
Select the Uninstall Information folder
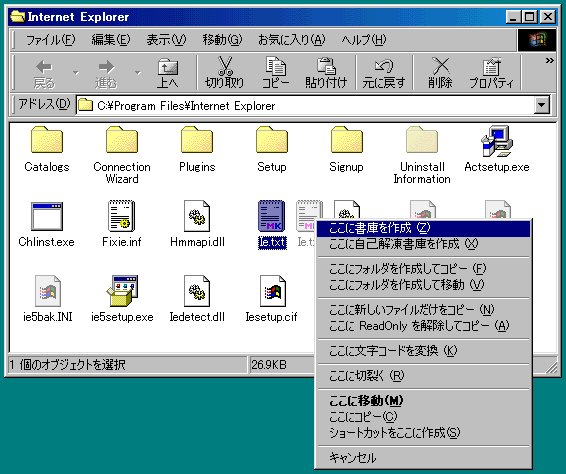point(422,139)
